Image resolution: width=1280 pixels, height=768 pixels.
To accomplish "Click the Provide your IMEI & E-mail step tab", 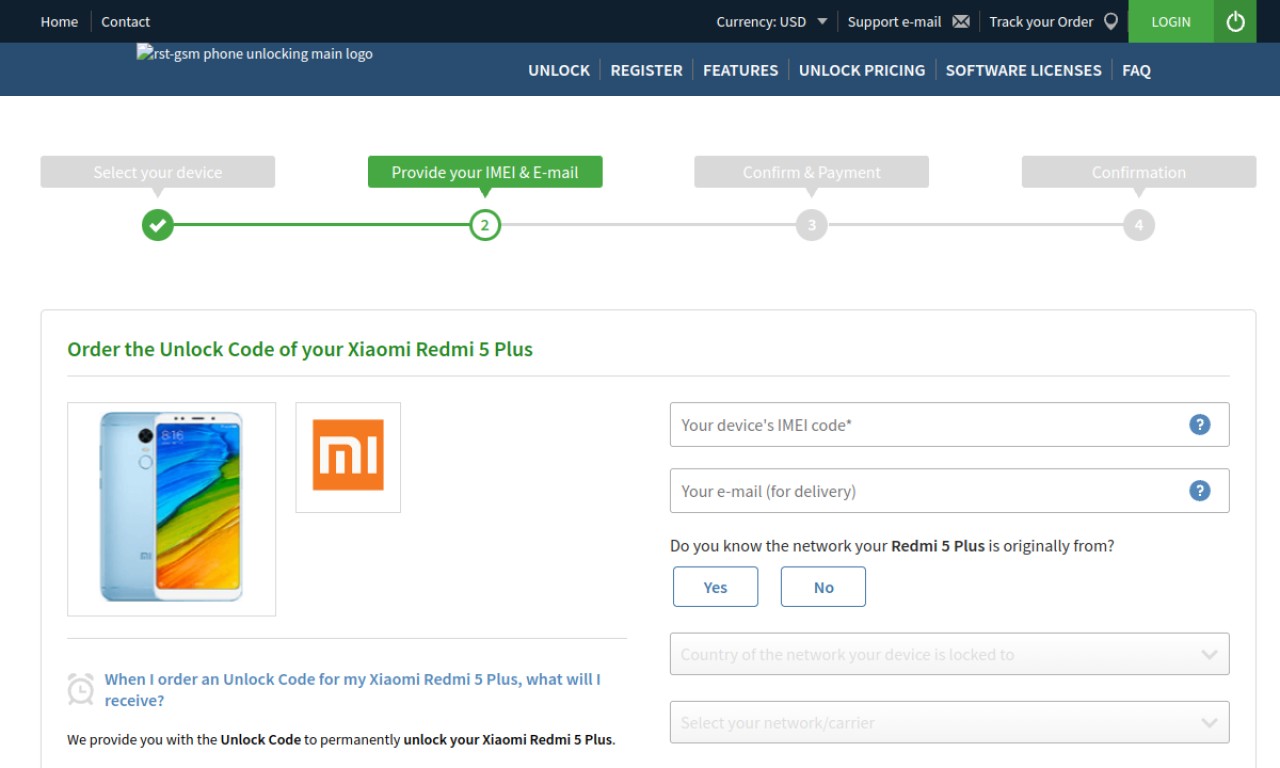I will (x=485, y=172).
